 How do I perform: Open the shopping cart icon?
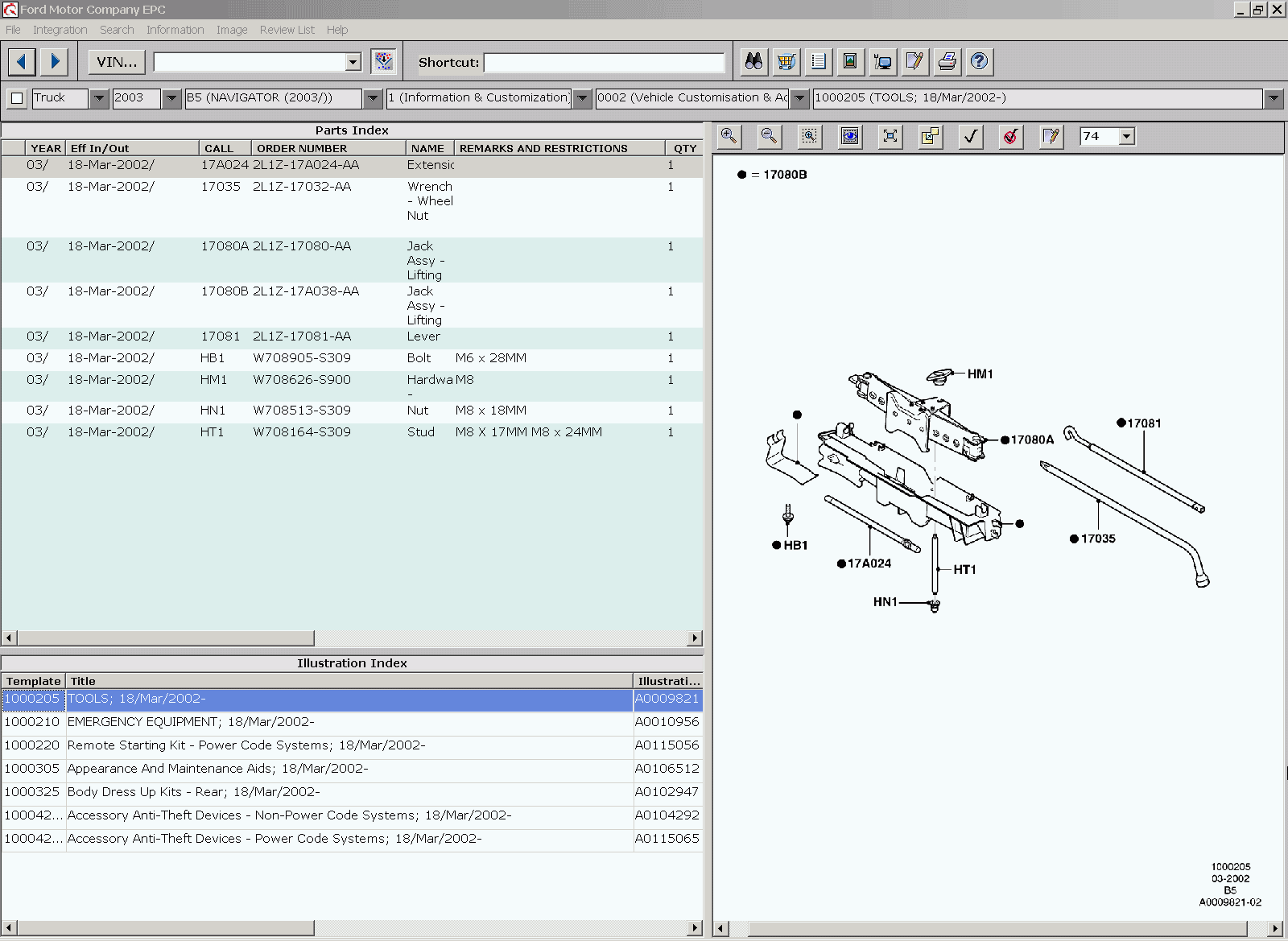(786, 61)
